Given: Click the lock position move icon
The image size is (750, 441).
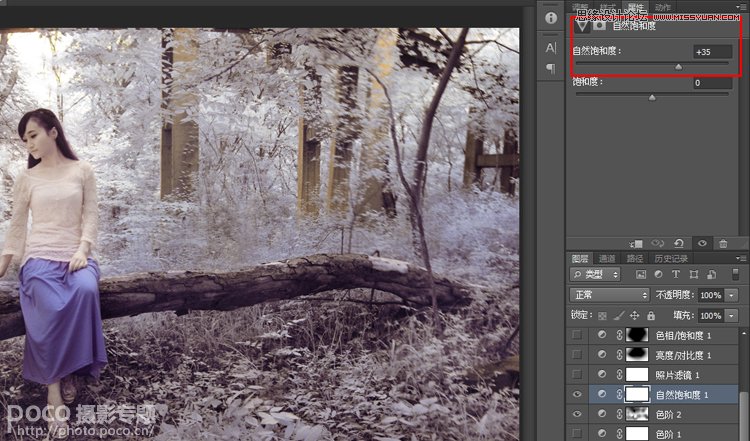Looking at the screenshot, I should (x=635, y=315).
